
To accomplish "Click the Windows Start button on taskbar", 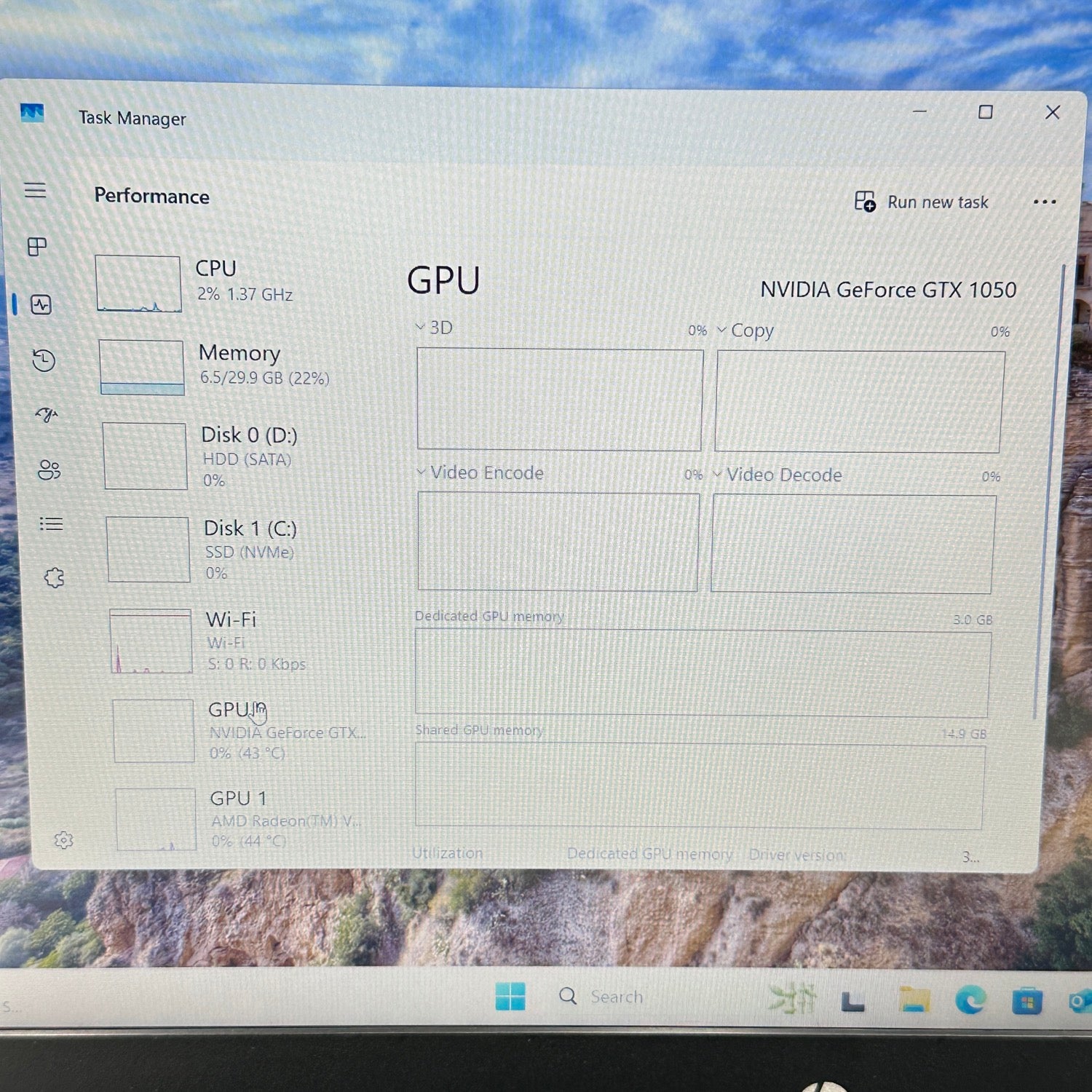I will (x=510, y=996).
